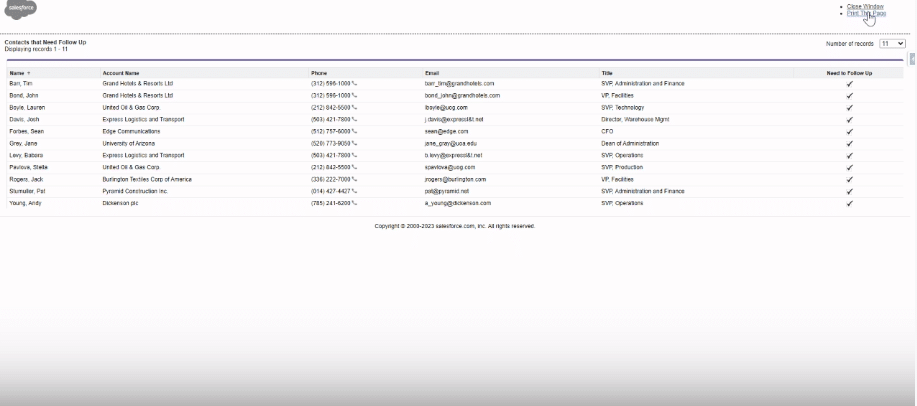Click title Director, Warehouse Mgmt

tap(635, 119)
